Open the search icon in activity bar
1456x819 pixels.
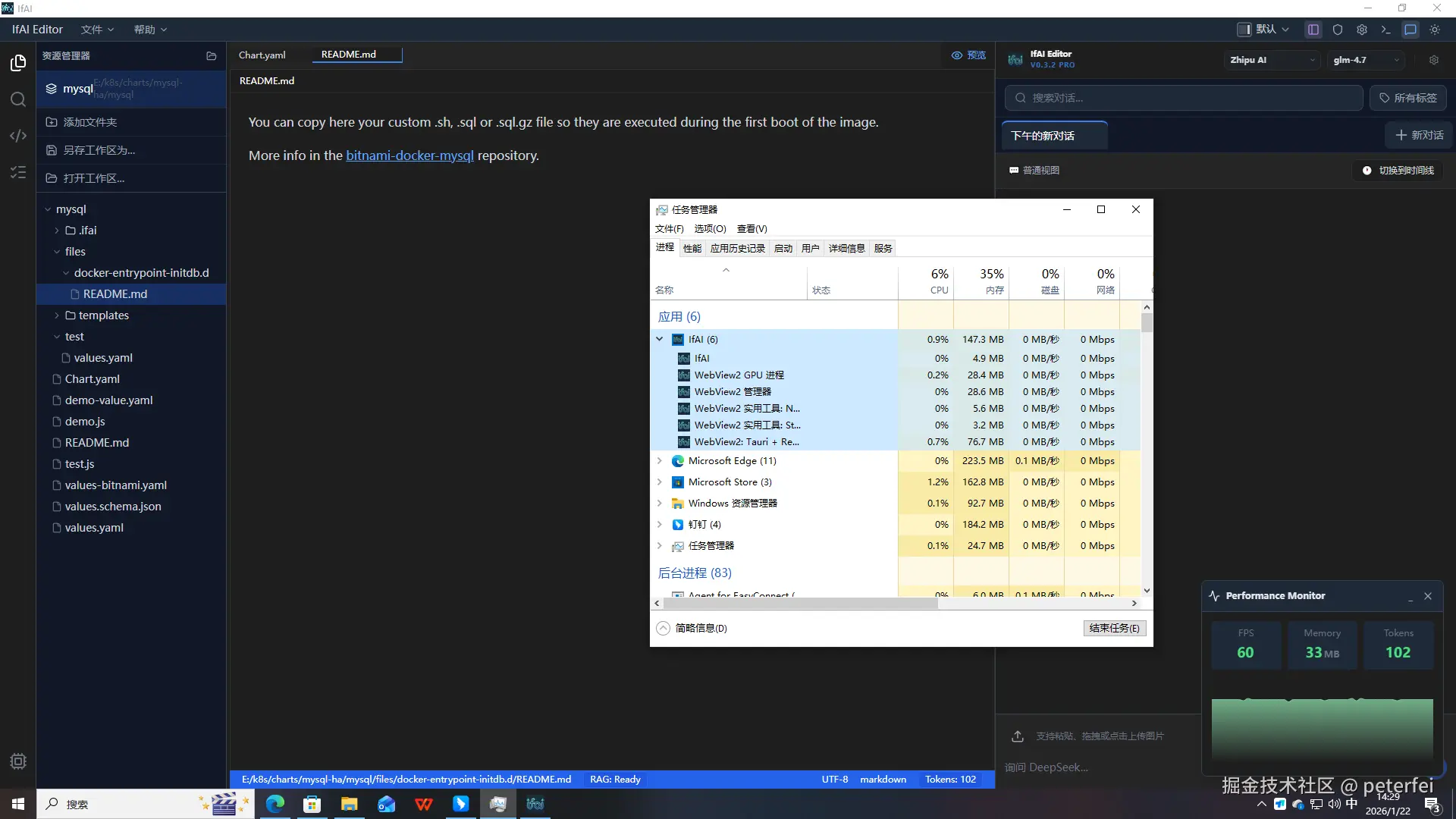[18, 99]
